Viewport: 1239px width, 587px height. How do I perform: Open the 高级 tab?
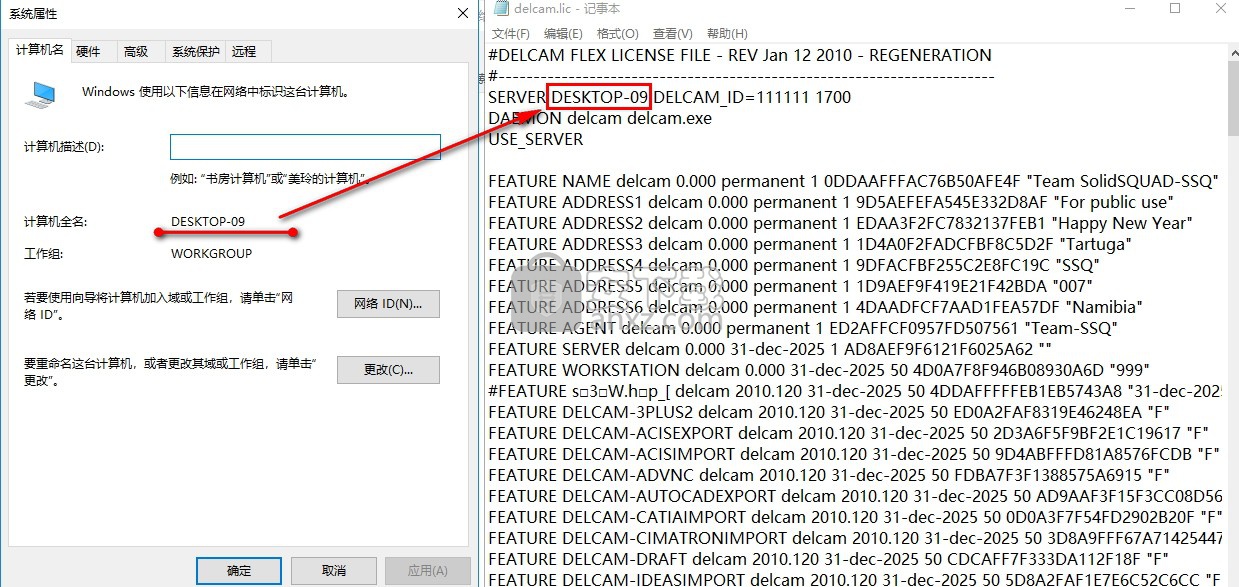tap(136, 52)
